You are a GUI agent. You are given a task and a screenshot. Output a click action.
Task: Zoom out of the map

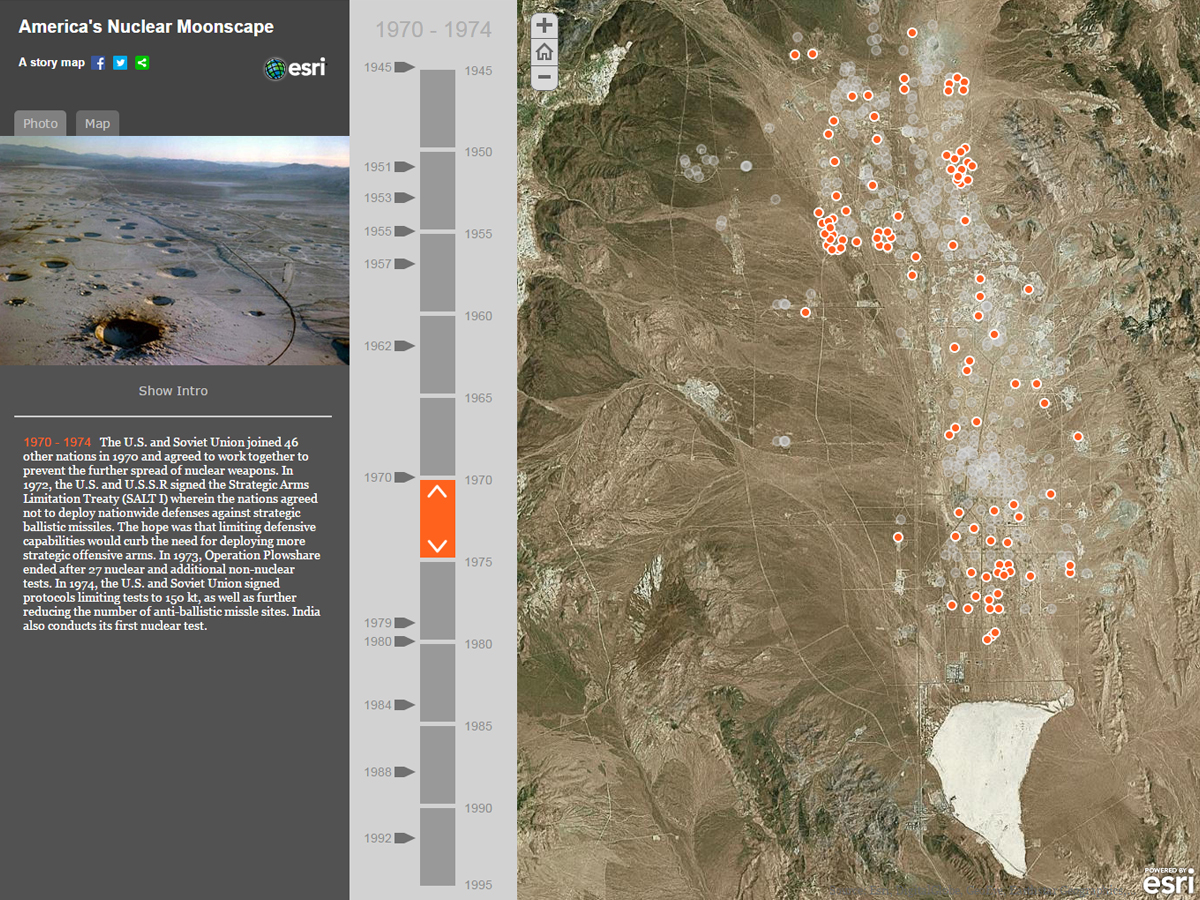(544, 77)
